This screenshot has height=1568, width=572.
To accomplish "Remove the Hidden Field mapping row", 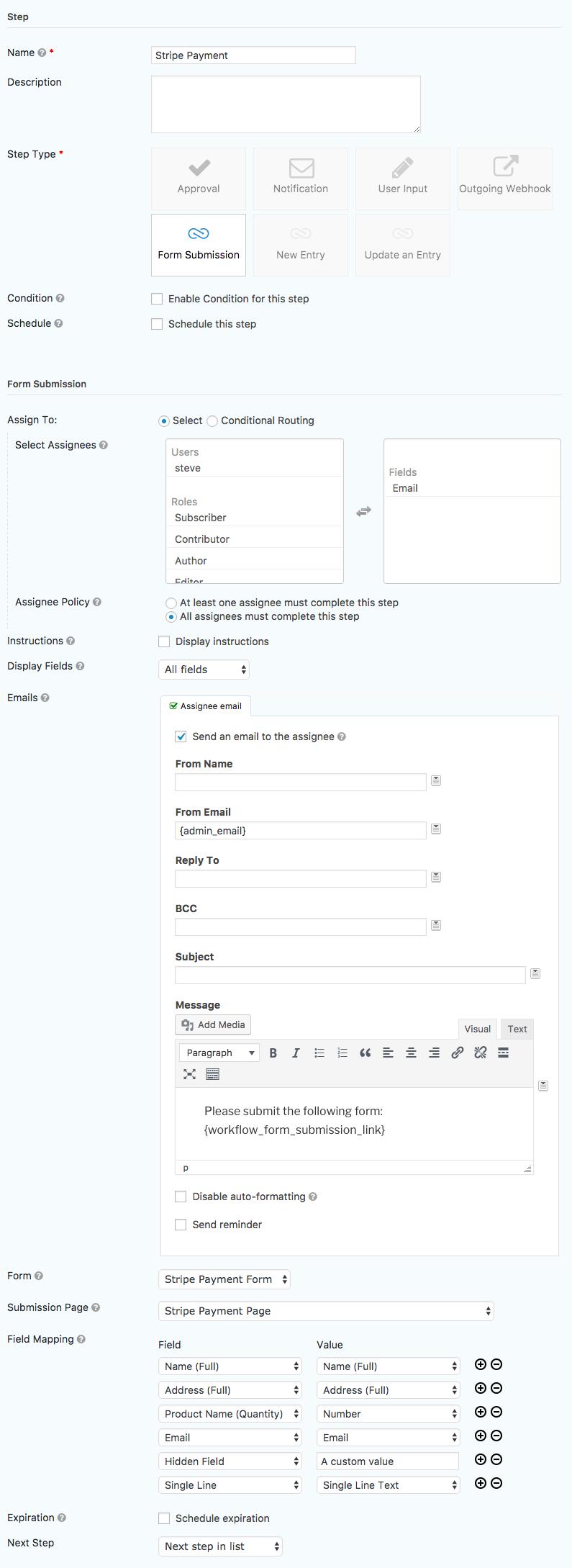I will (x=496, y=1459).
